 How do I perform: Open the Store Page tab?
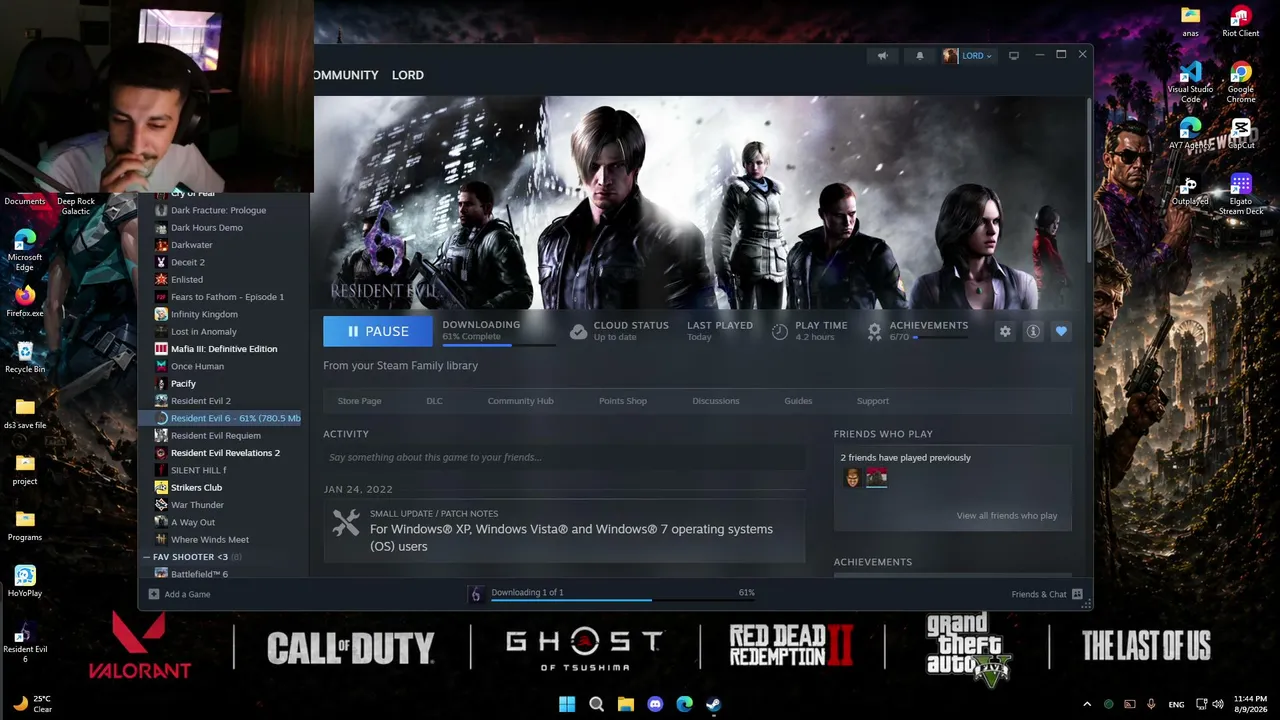point(359,401)
